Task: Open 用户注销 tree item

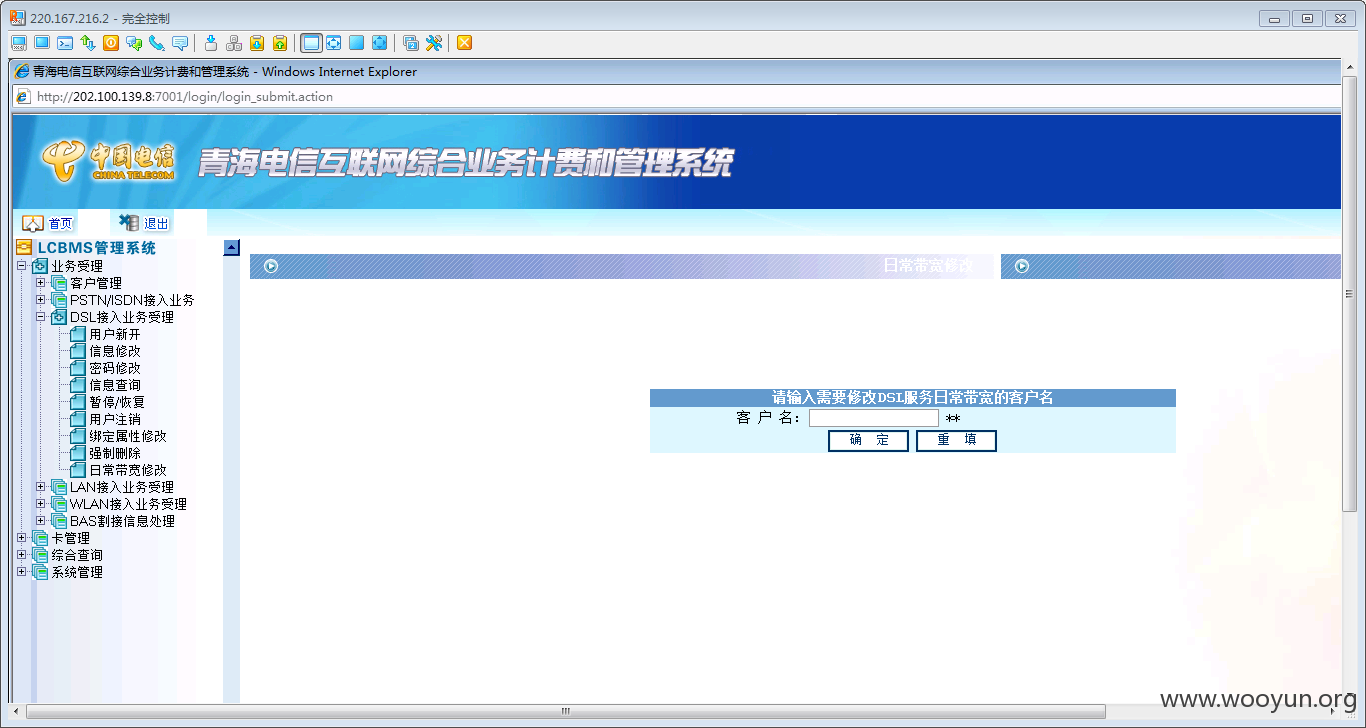Action: pyautogui.click(x=115, y=419)
